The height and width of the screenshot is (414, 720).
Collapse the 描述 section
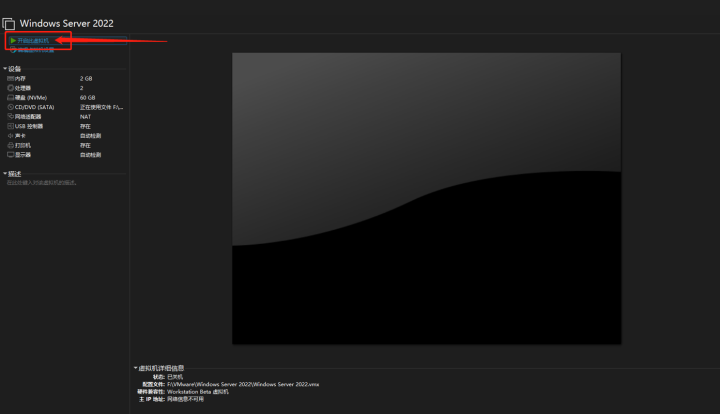5,173
